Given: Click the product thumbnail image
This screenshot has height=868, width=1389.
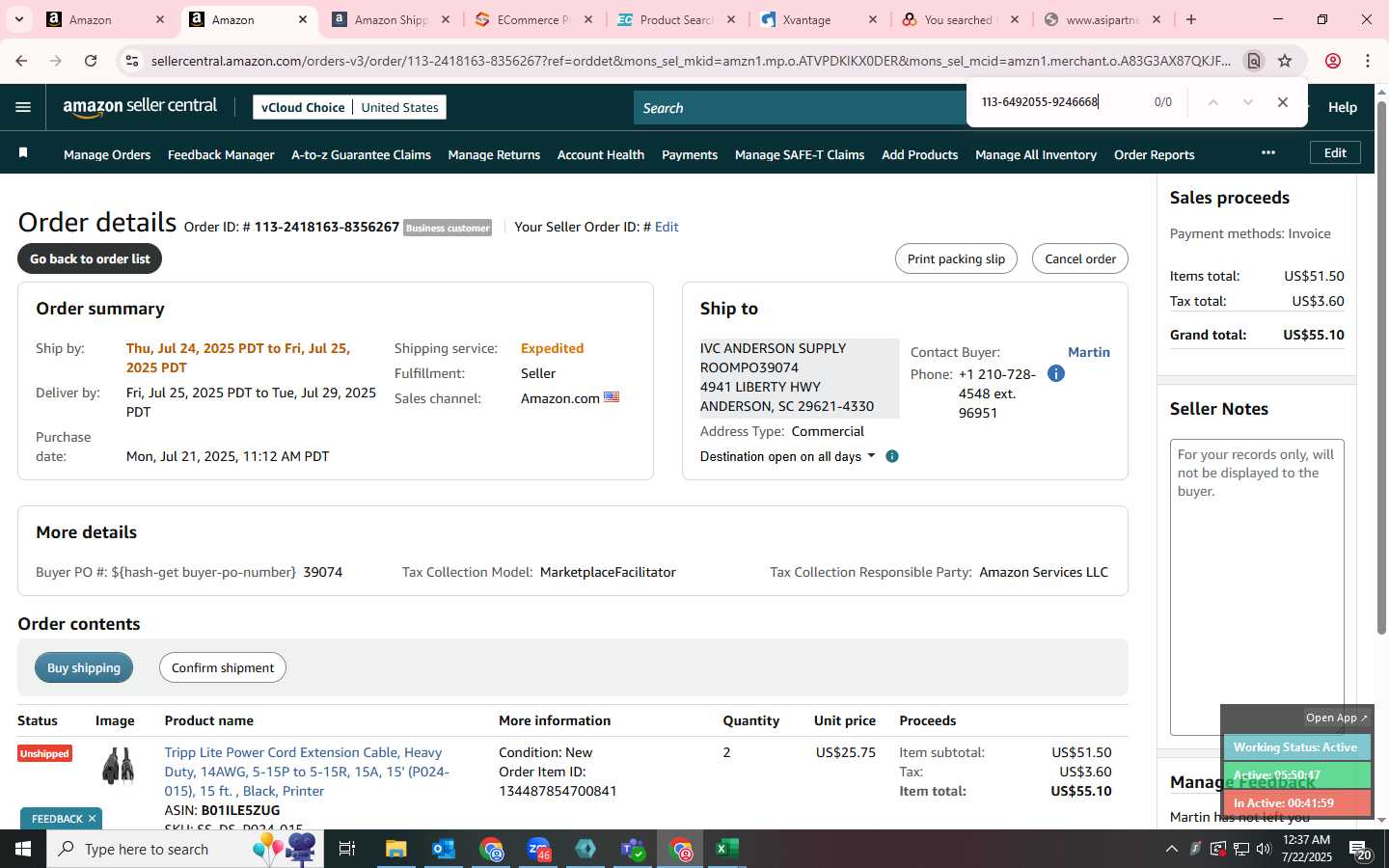Looking at the screenshot, I should (x=118, y=767).
